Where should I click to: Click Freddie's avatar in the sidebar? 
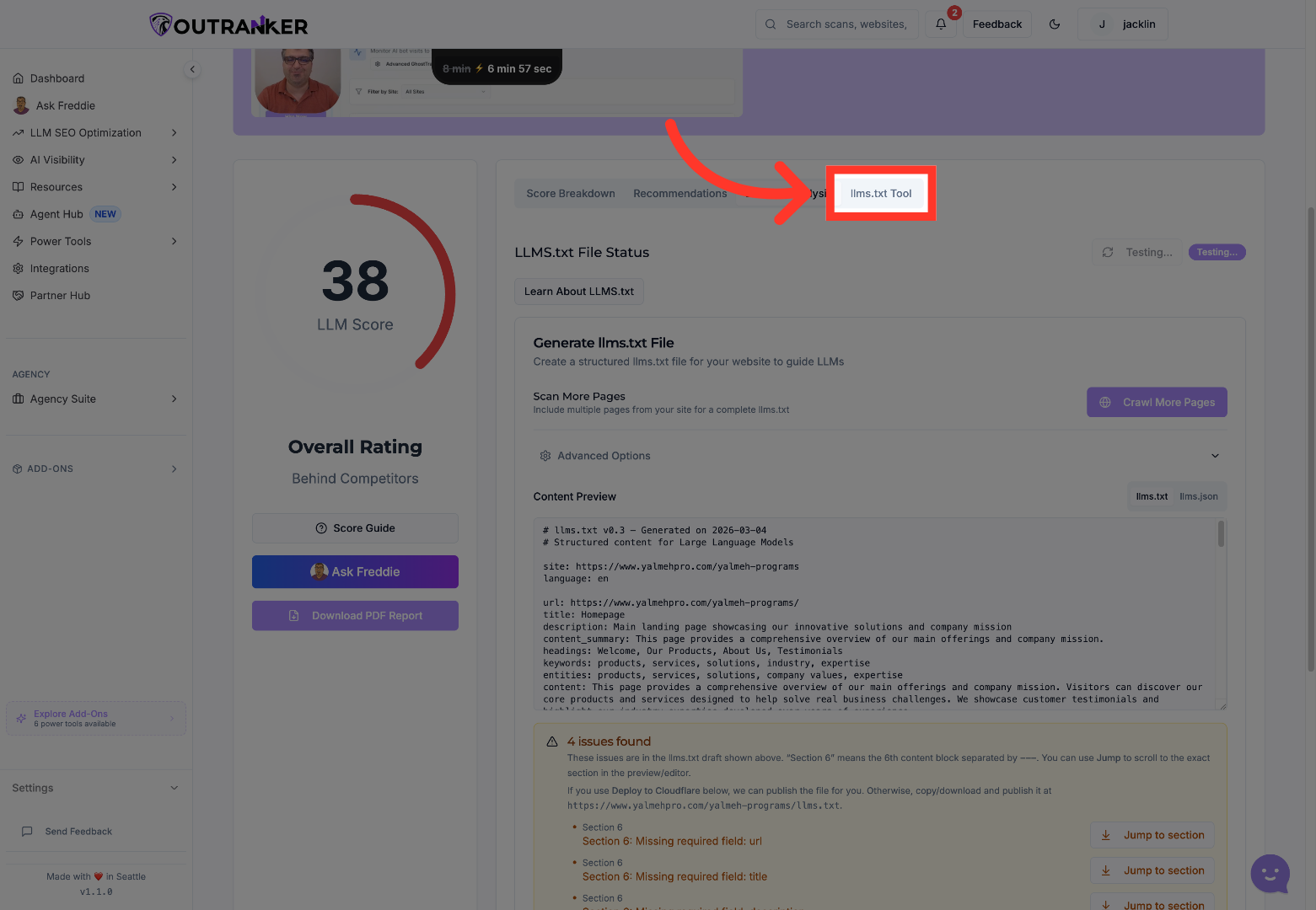pyautogui.click(x=21, y=105)
